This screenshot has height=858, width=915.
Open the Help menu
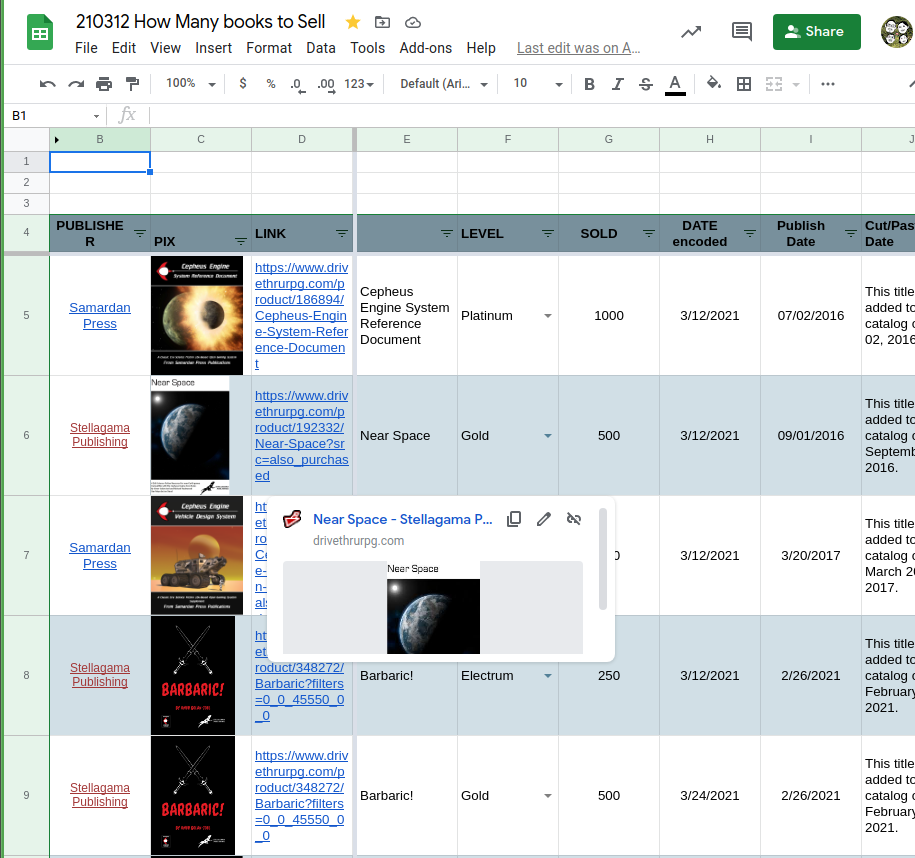coord(481,48)
